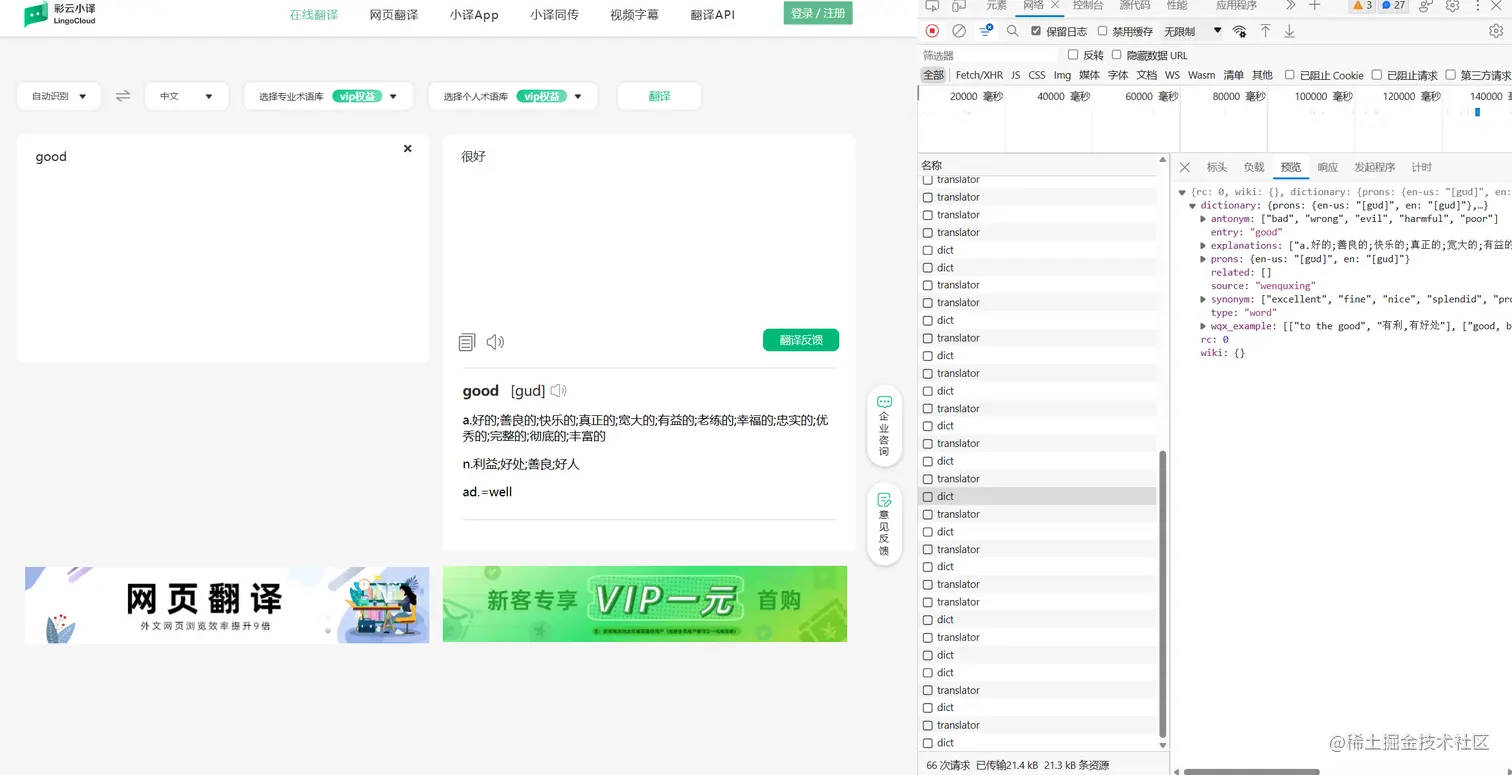
Task: Expand the explanations node
Action: 1203,245
